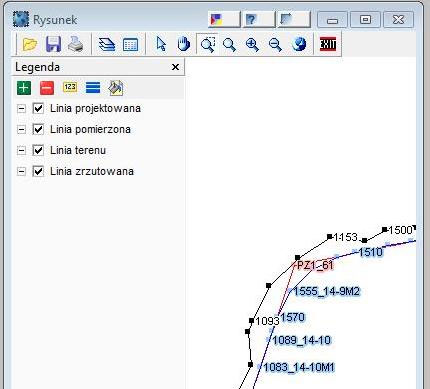Close the Legenda panel
The width and height of the screenshot is (430, 389).
click(175, 67)
